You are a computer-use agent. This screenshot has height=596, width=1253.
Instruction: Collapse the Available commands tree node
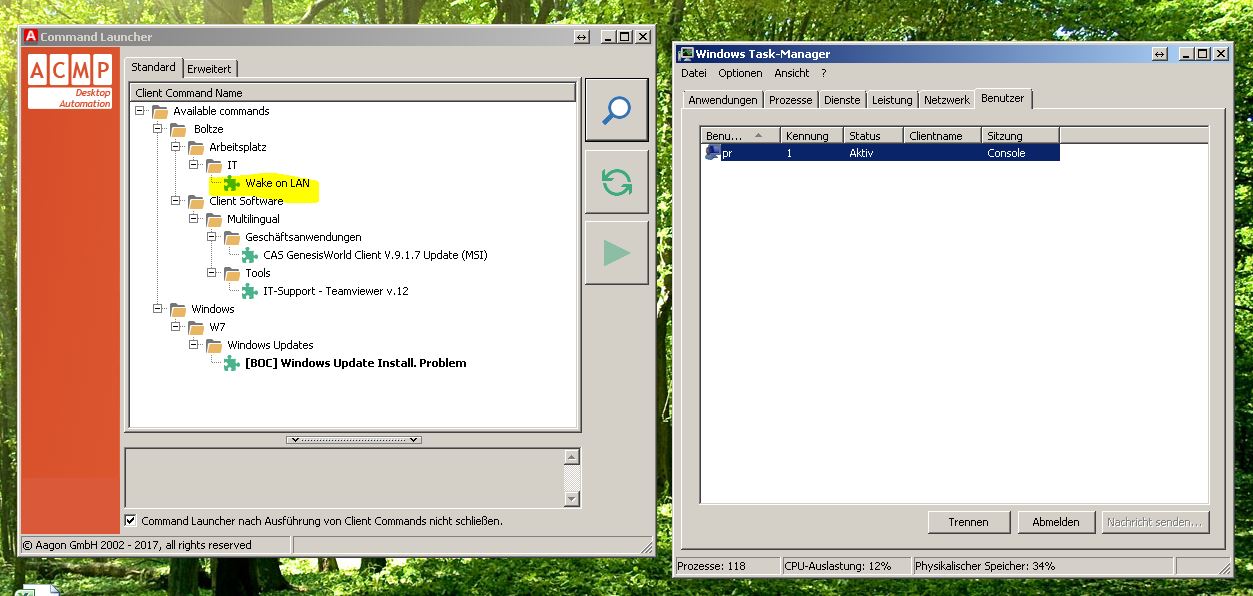pos(140,111)
